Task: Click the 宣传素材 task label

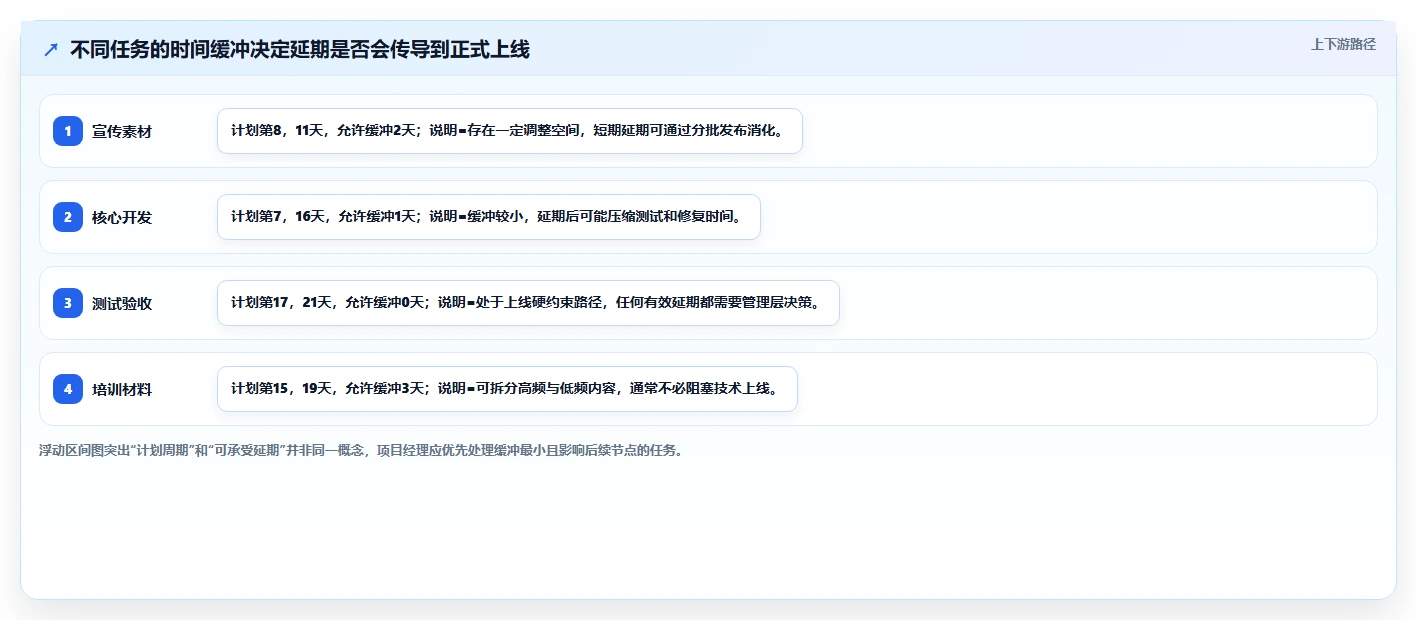Action: [122, 131]
